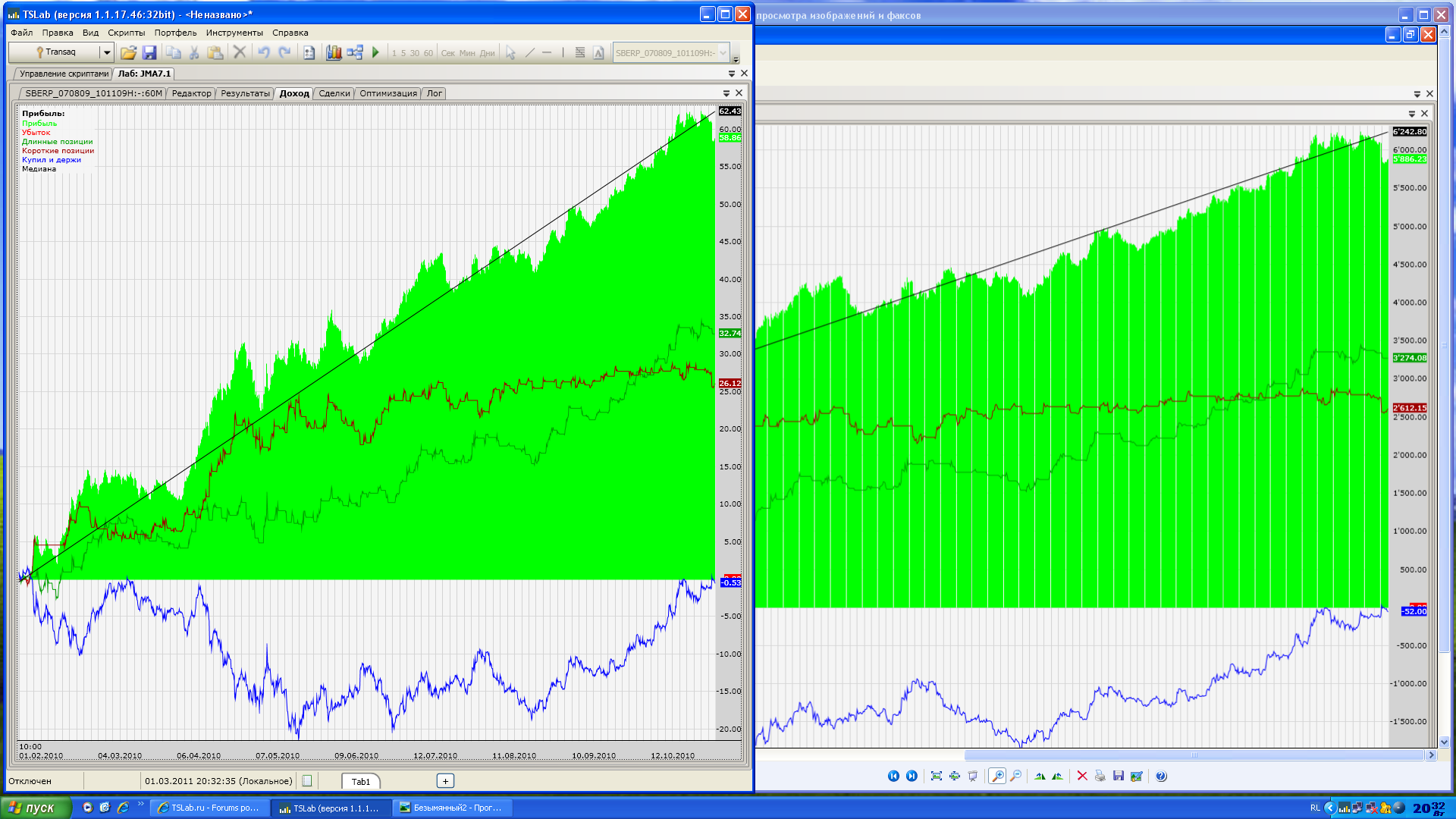Zoom in with the magnifier plus icon

[x=997, y=776]
